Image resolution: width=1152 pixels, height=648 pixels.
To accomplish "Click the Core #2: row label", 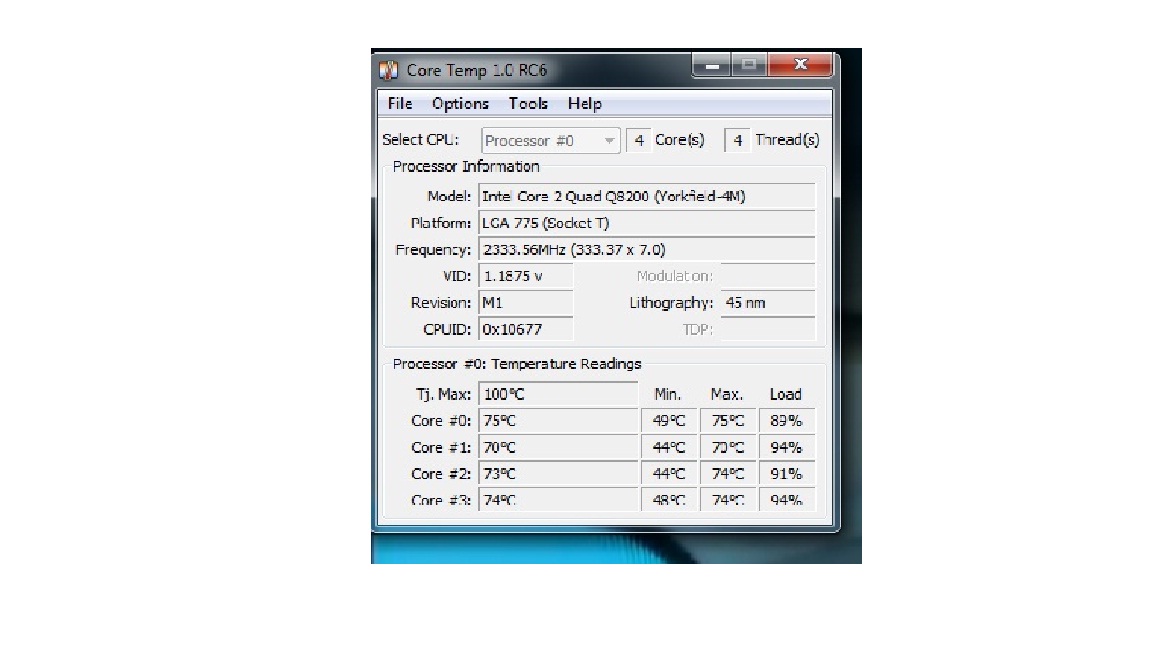I will [441, 474].
